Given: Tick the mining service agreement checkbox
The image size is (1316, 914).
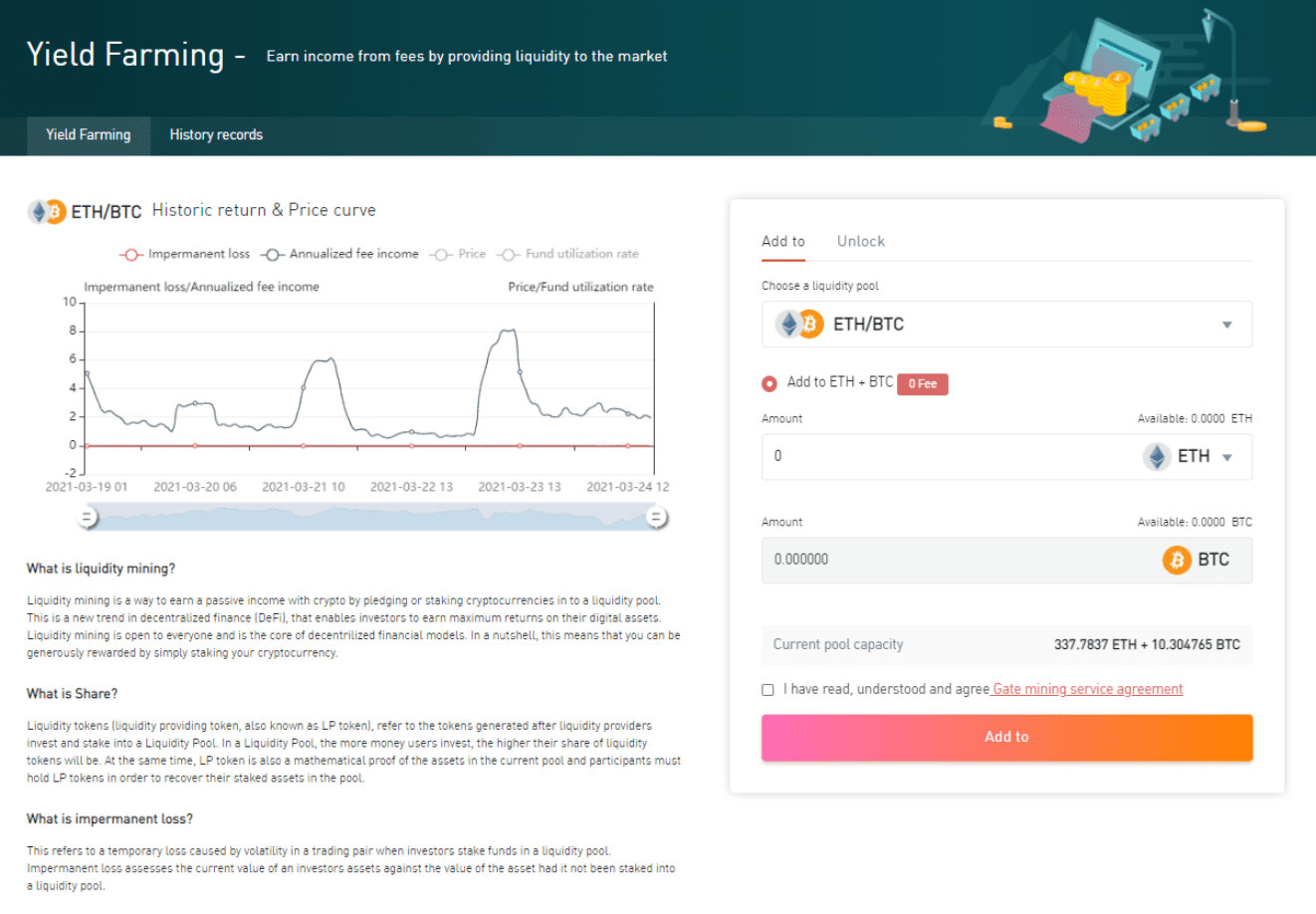Looking at the screenshot, I should [x=768, y=690].
